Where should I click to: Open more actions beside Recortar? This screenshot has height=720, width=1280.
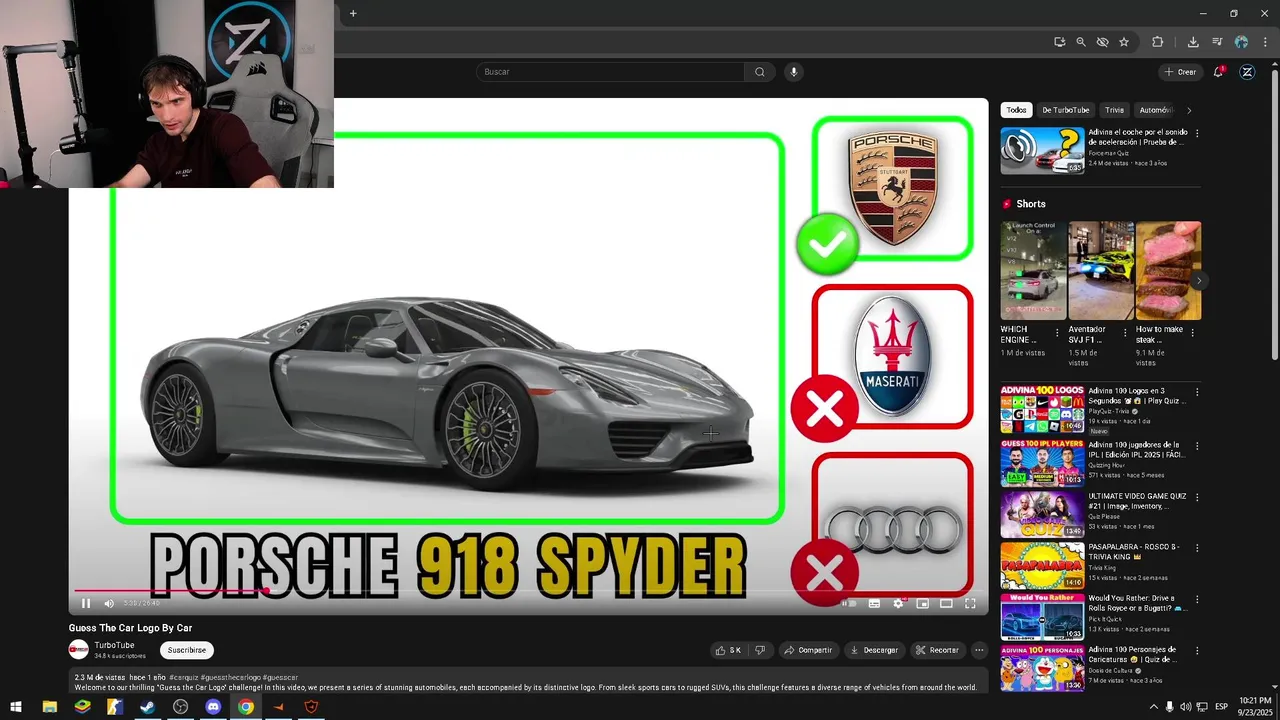pyautogui.click(x=979, y=650)
